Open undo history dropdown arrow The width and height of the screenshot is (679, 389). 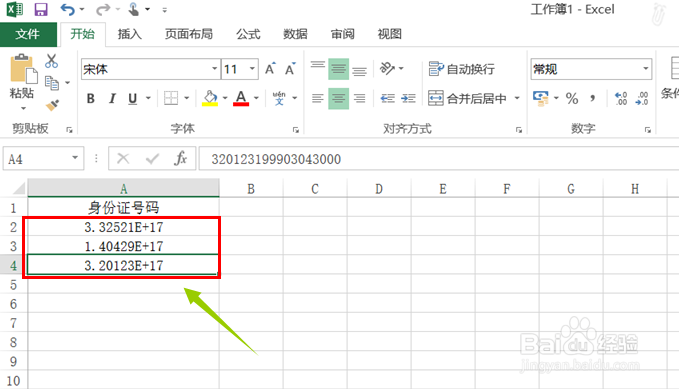click(x=82, y=9)
